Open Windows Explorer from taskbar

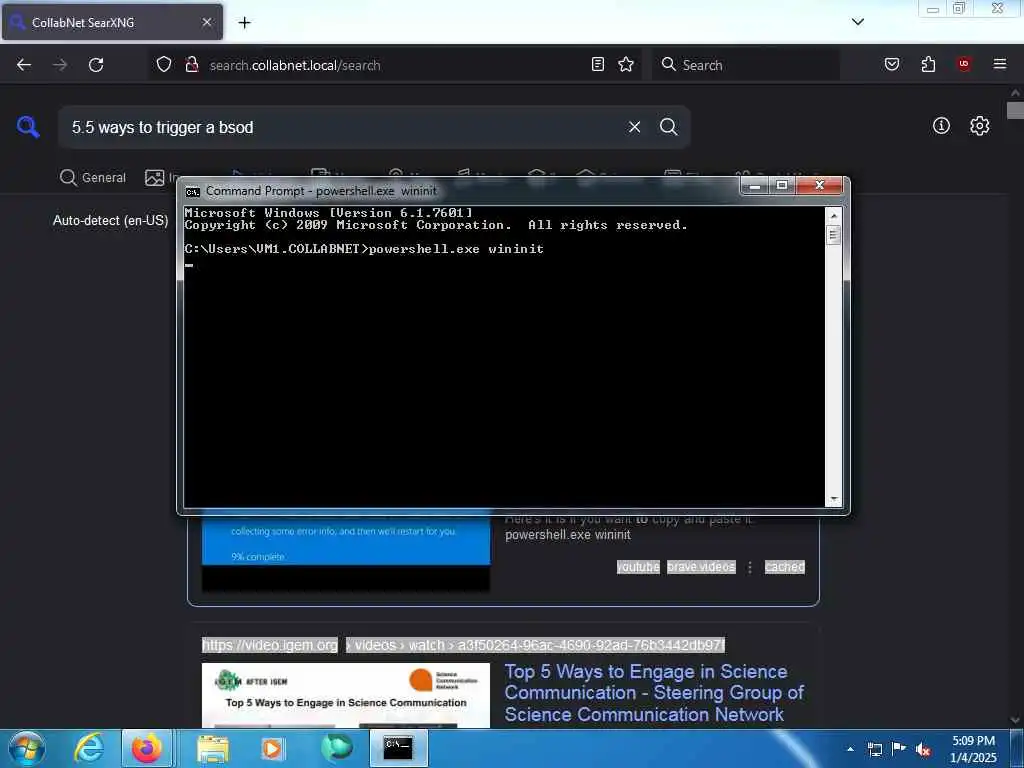[x=213, y=749]
